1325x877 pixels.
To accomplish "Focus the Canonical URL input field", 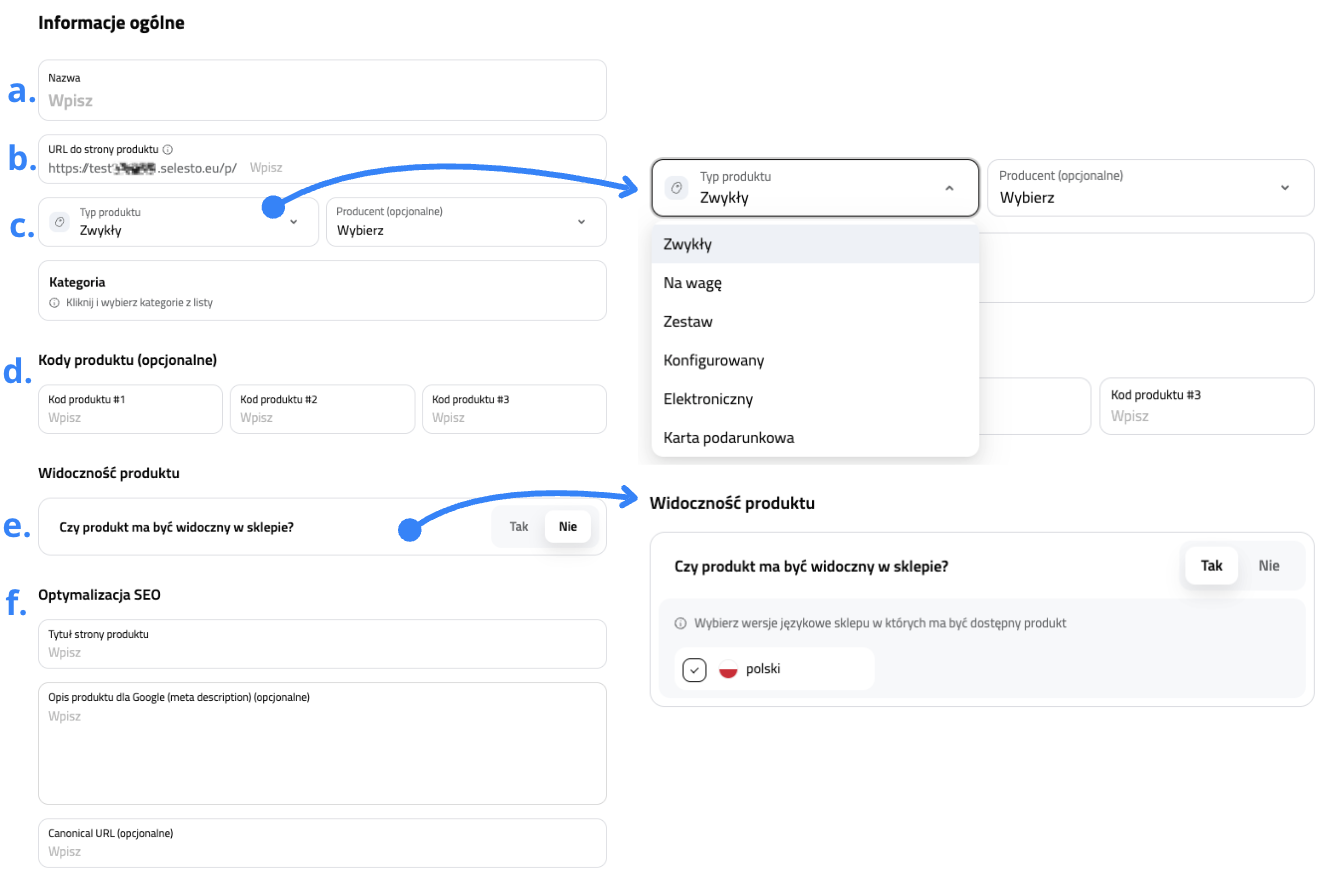I will (322, 851).
